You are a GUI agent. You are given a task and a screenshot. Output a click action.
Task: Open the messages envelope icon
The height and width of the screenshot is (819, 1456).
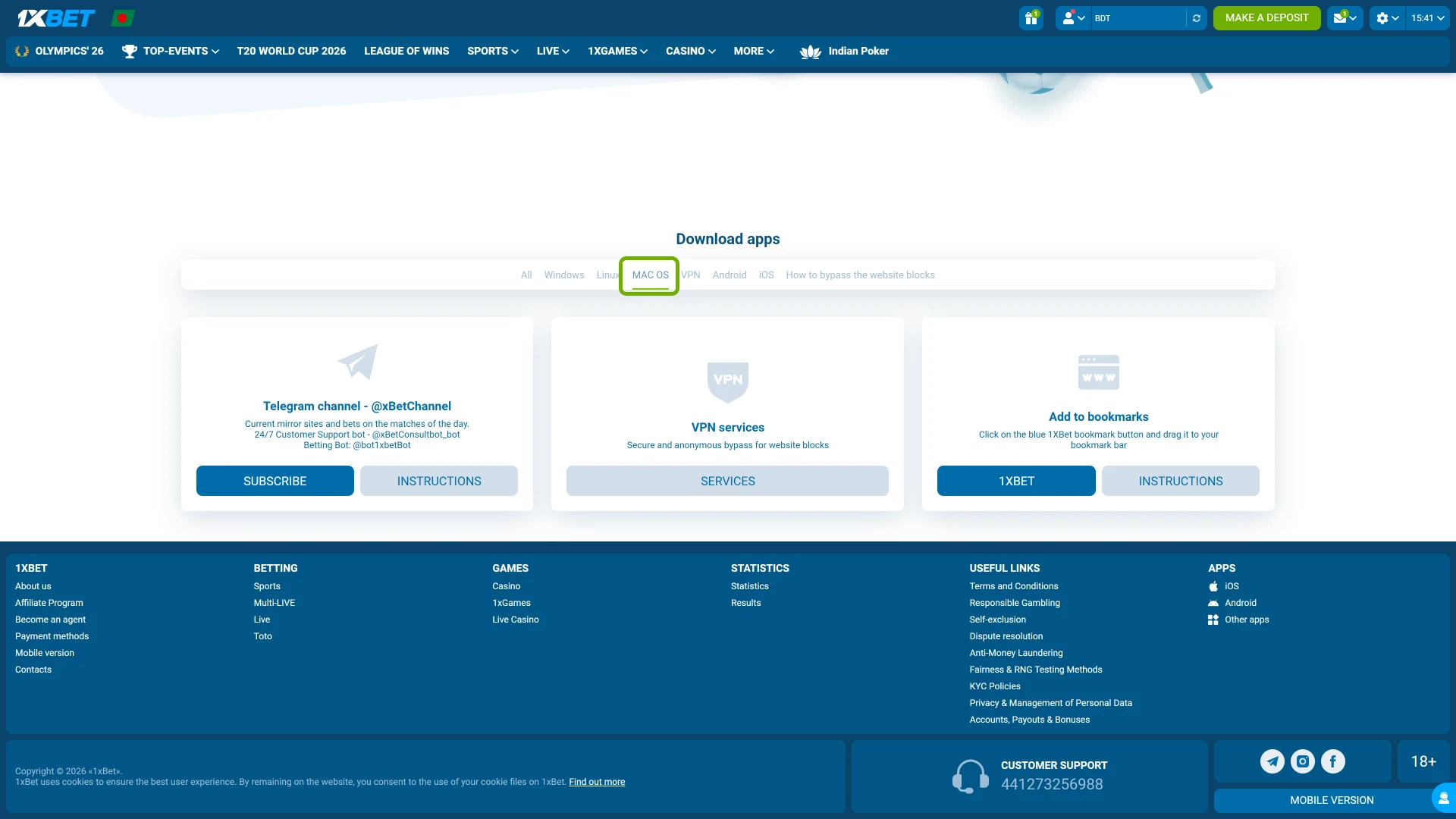[x=1340, y=17]
